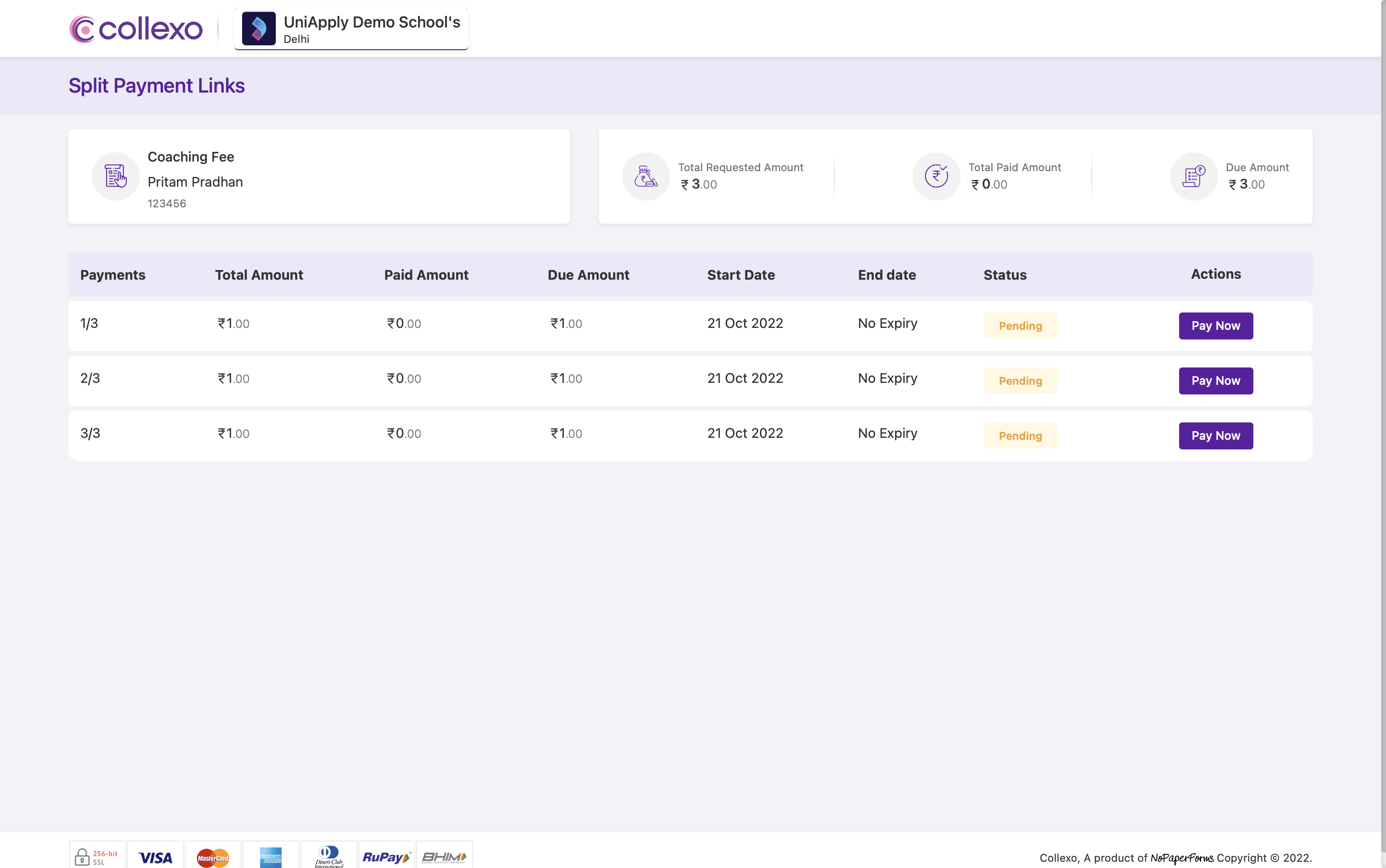Click the name Pritam Pradhan
This screenshot has height=868, width=1386.
(x=195, y=182)
